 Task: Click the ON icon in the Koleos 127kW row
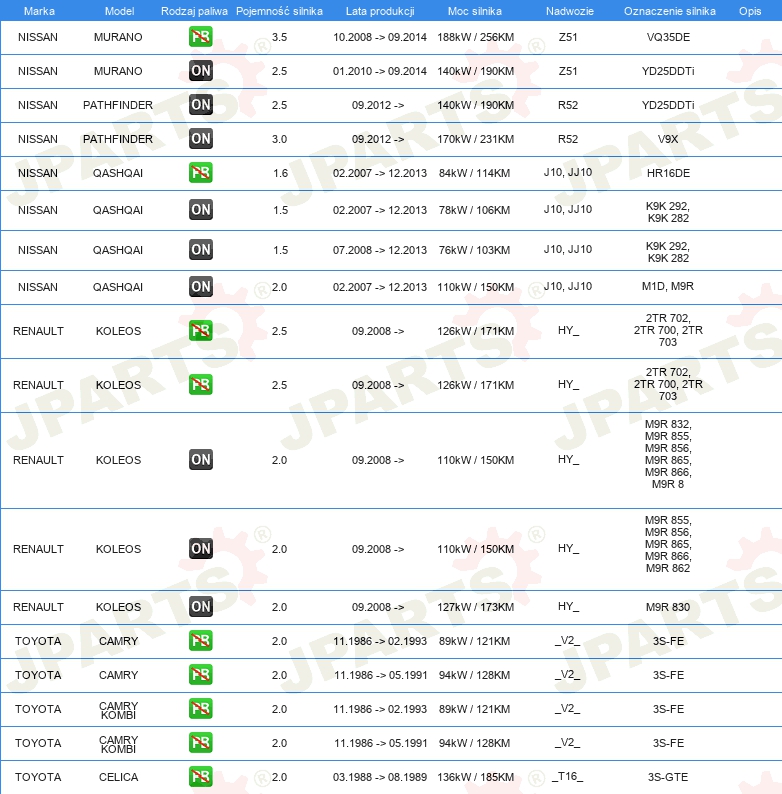tap(201, 607)
